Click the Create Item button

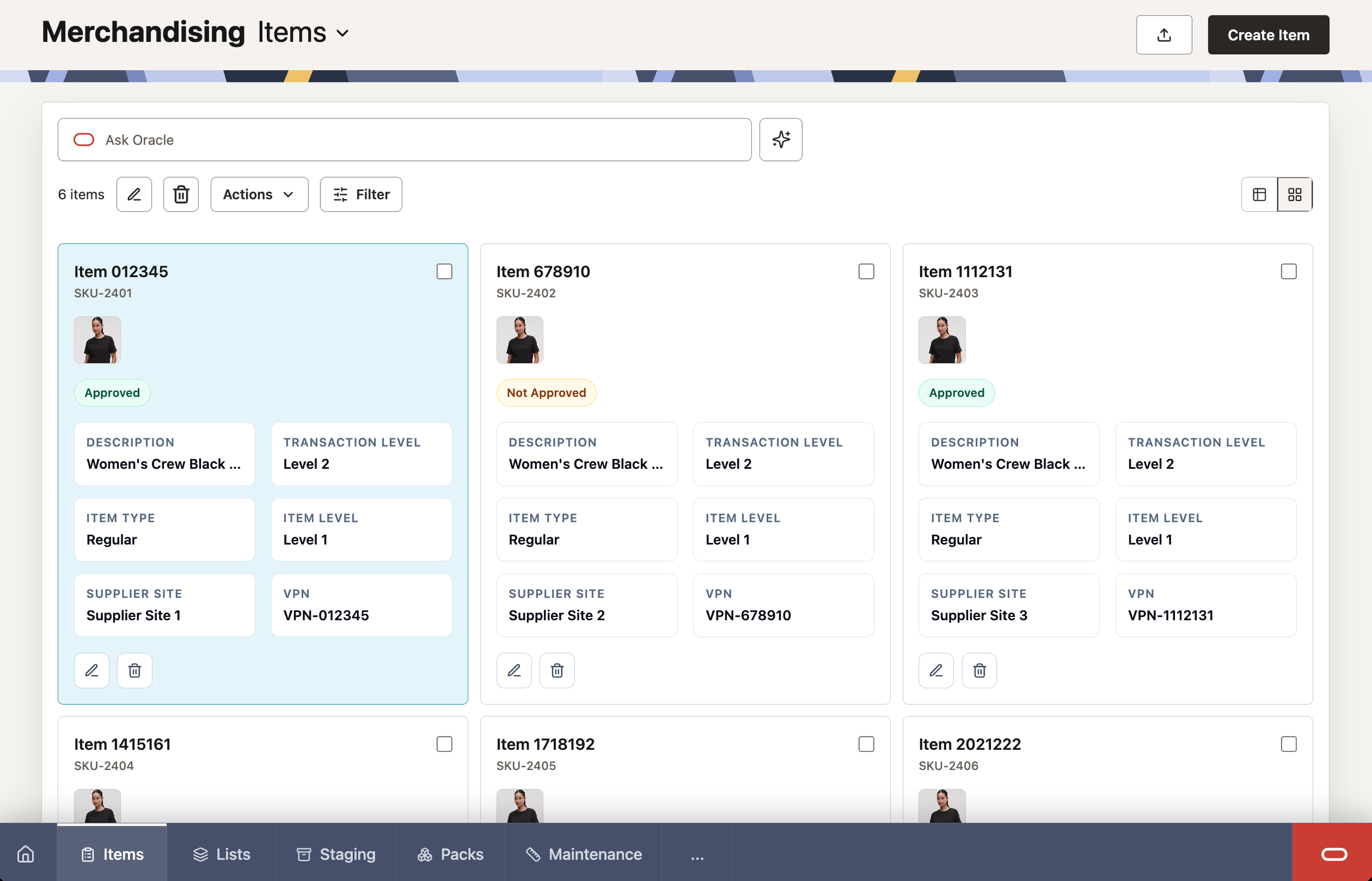click(1268, 35)
